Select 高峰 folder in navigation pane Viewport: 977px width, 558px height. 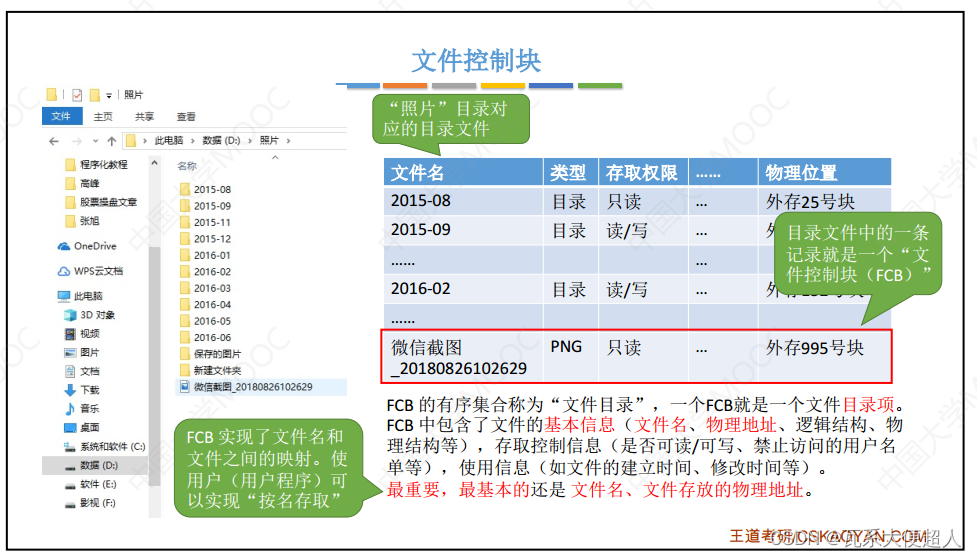83,183
